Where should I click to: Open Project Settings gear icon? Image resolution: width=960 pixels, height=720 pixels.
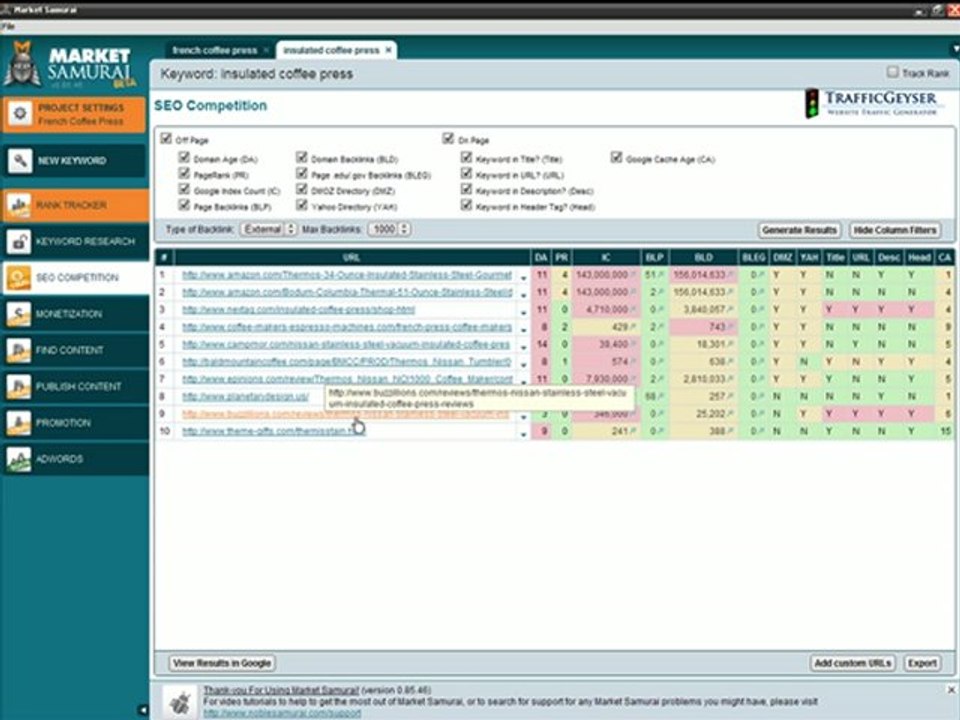click(20, 114)
